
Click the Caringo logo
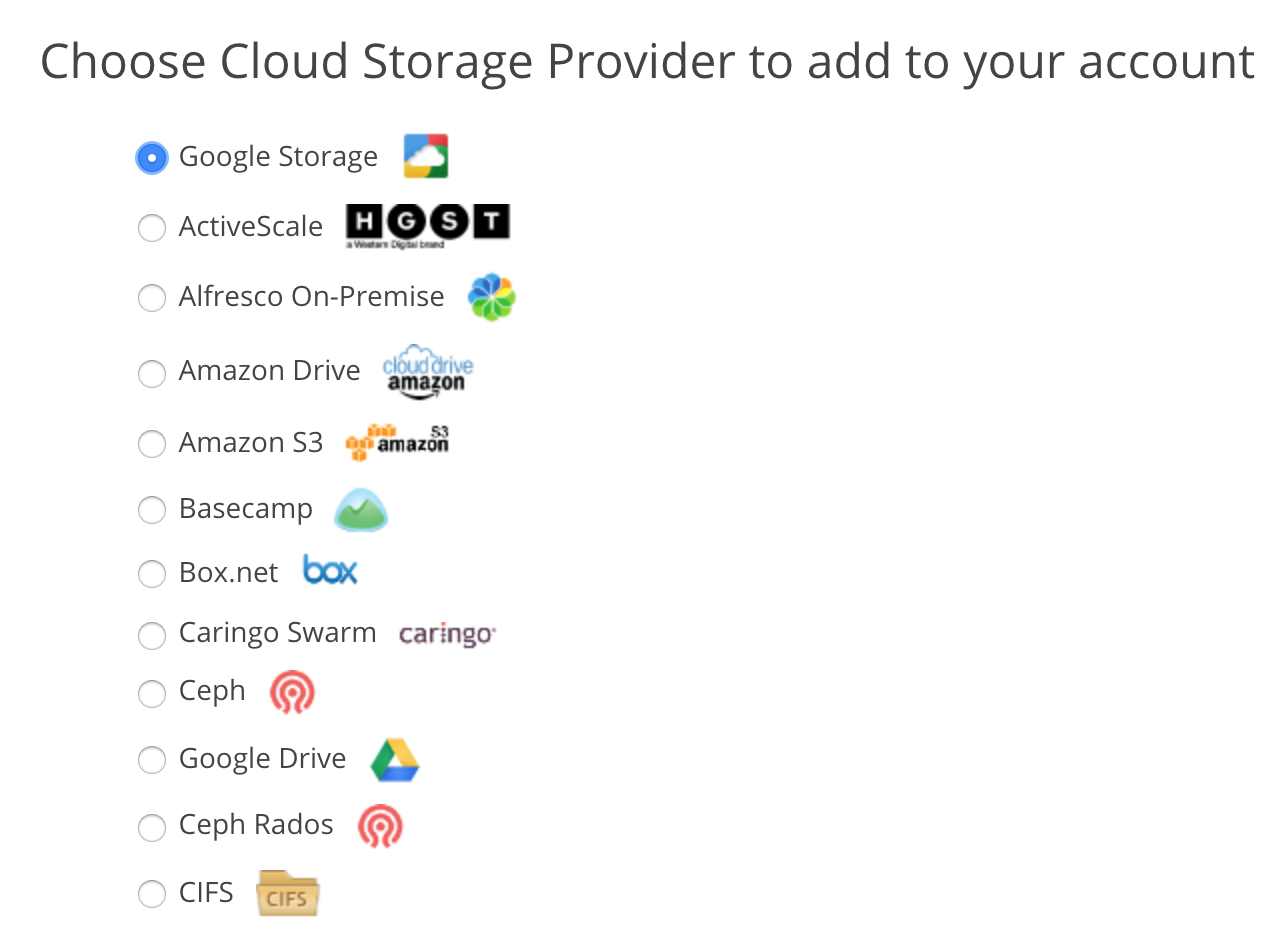(447, 634)
